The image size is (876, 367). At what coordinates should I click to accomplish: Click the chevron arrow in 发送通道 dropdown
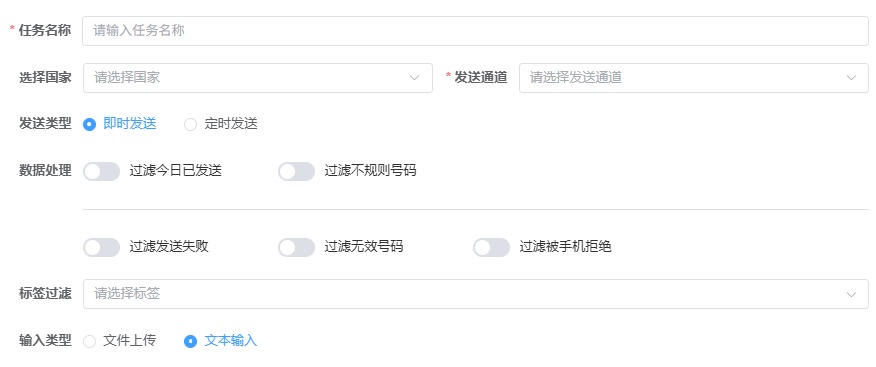pos(851,78)
